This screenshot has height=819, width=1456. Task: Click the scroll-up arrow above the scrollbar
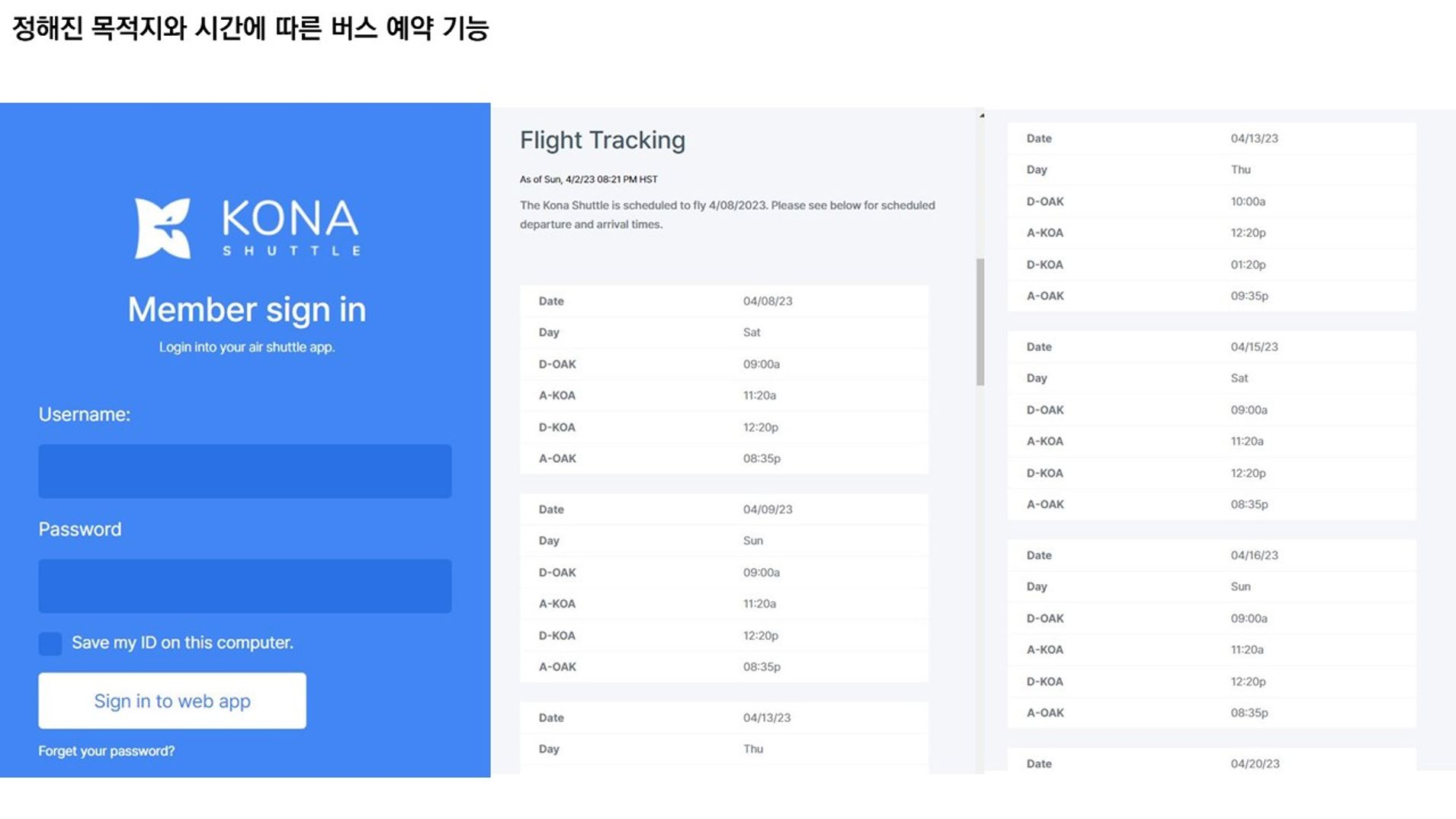coord(982,116)
